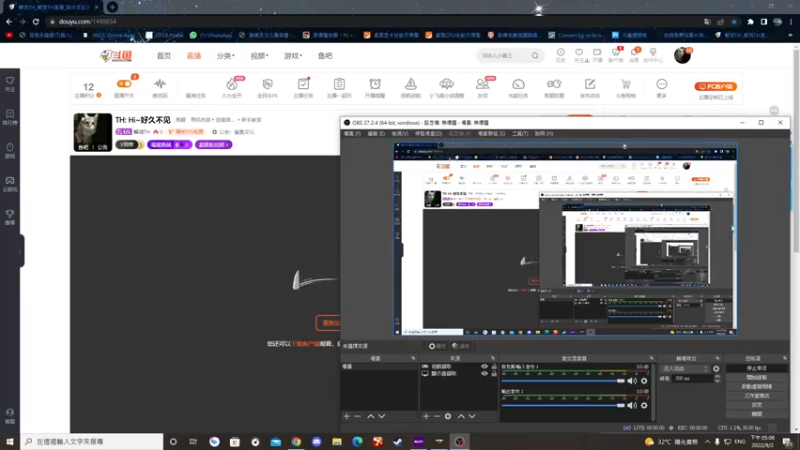800x450 pixels.
Task: Open OBS 檔案(F) File menu
Action: [x=352, y=134]
